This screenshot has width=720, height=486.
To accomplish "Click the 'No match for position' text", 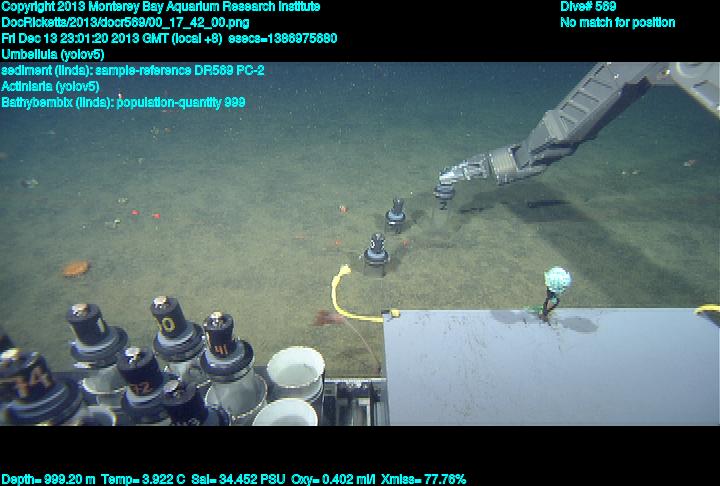I will tap(617, 22).
